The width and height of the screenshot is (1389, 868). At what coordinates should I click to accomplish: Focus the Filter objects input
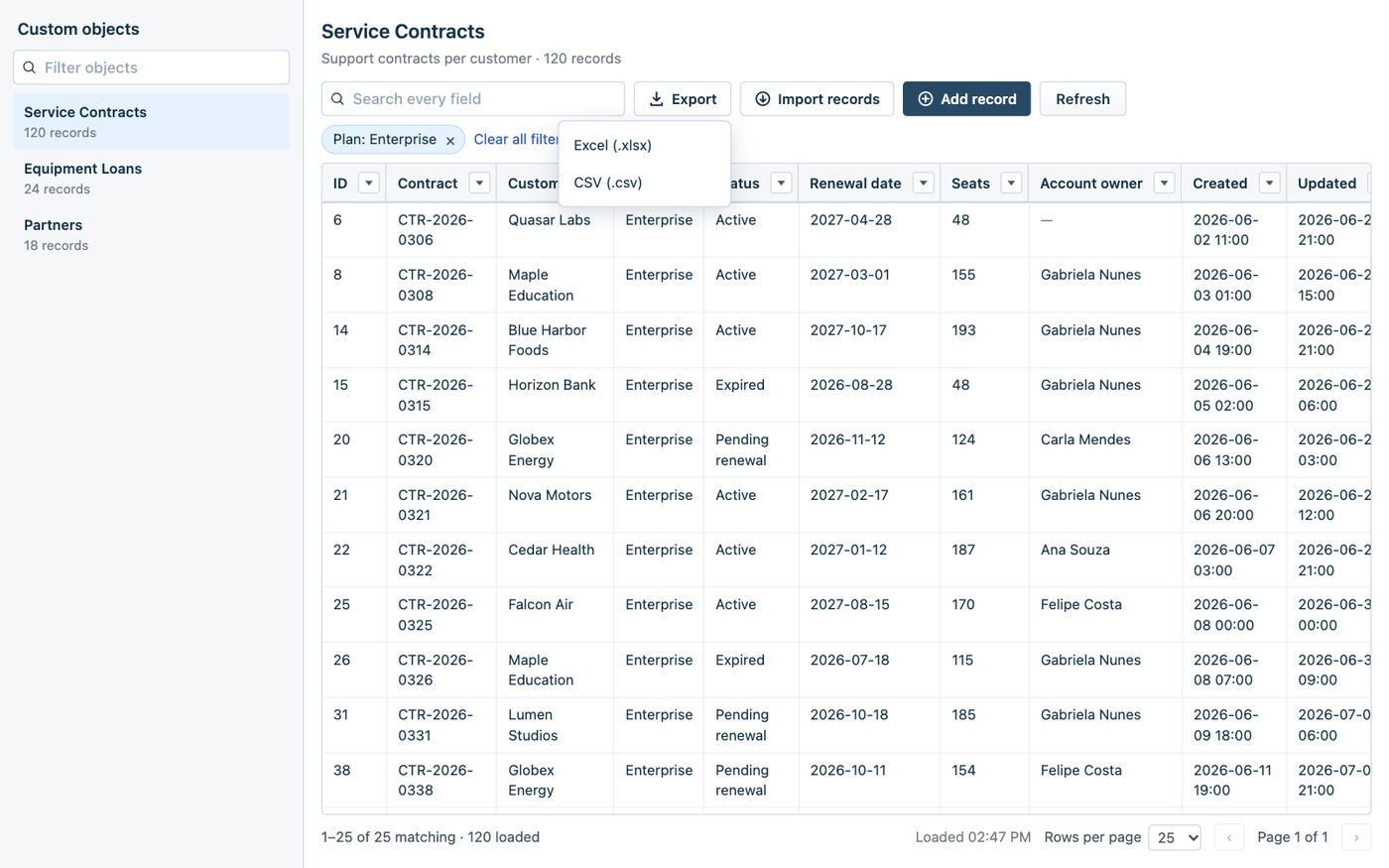[152, 67]
